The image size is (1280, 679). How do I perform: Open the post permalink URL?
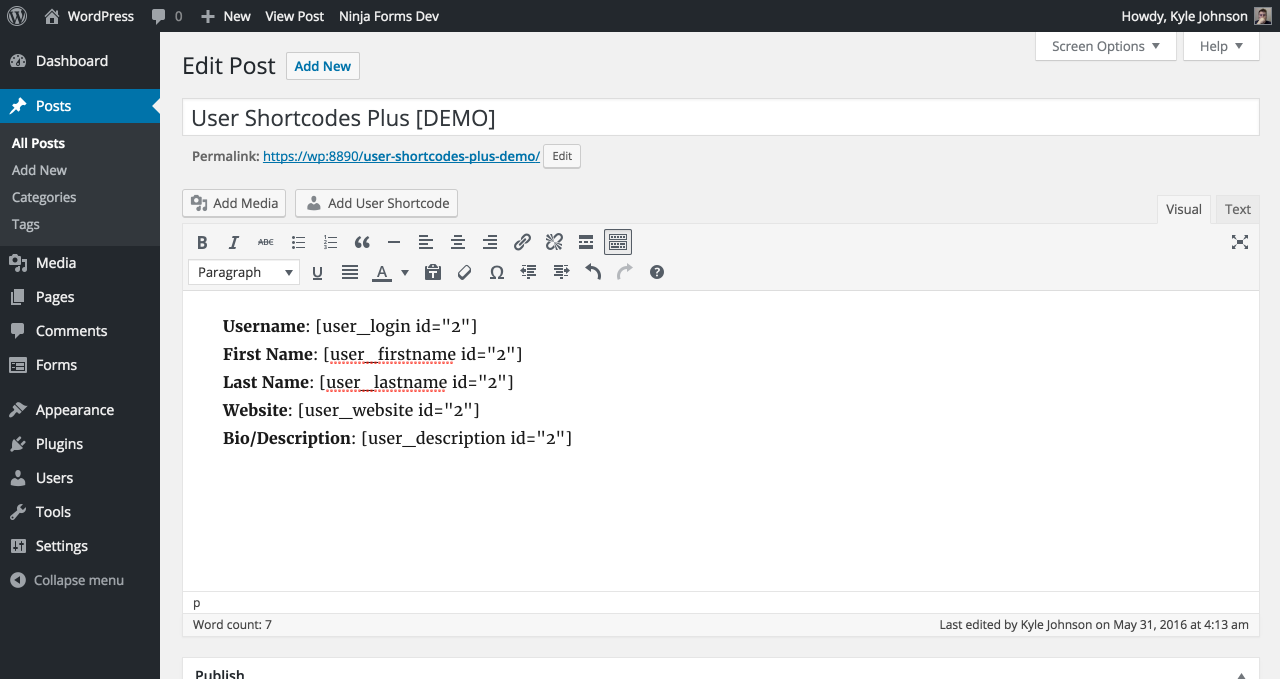click(401, 156)
